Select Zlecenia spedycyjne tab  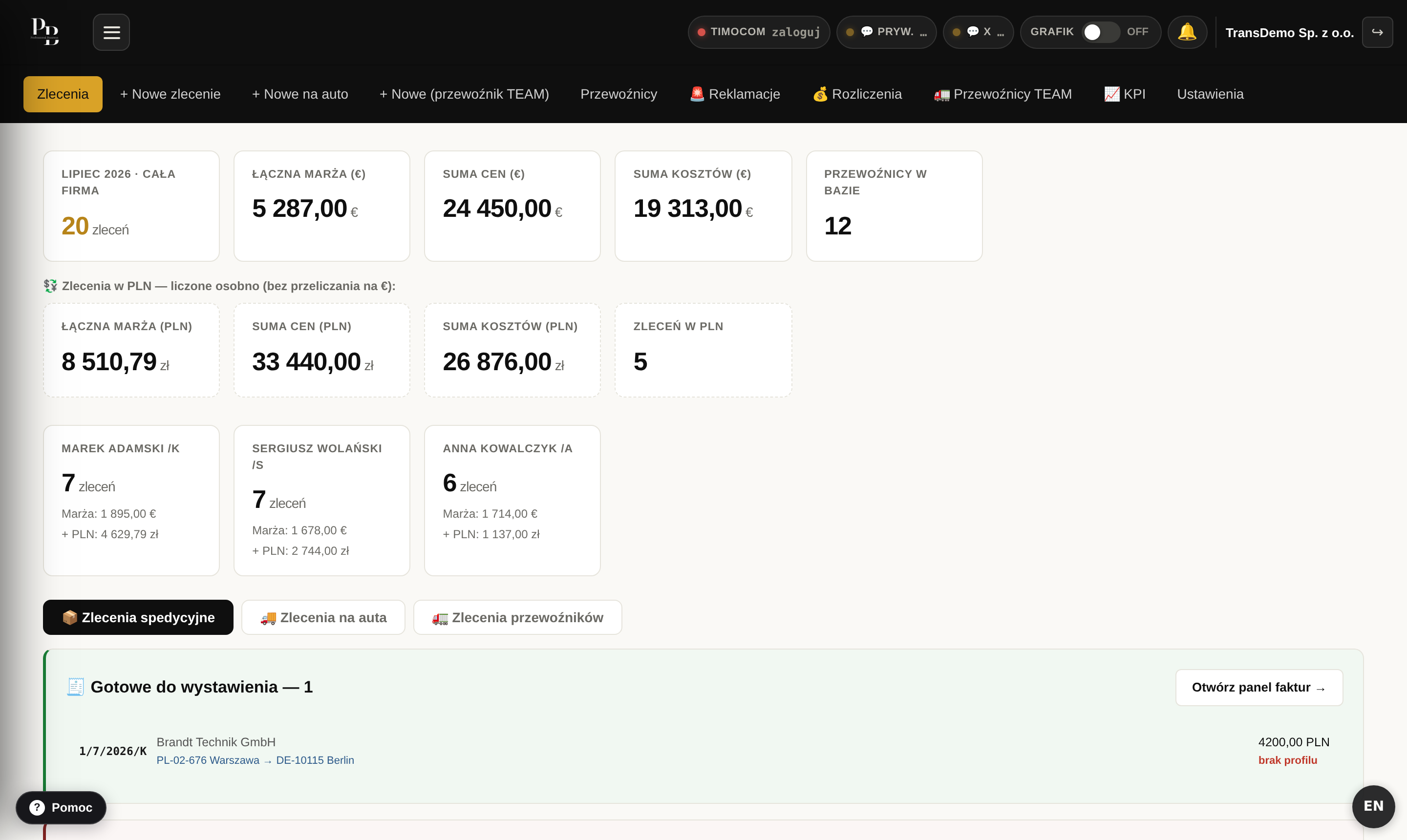click(138, 617)
